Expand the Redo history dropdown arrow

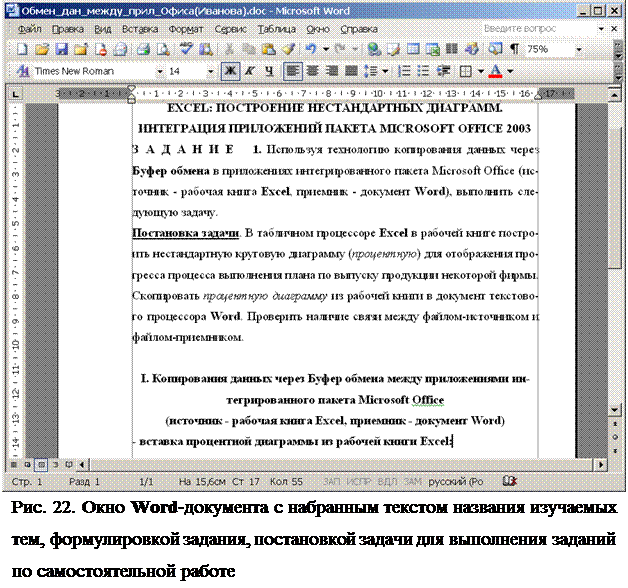[355, 49]
